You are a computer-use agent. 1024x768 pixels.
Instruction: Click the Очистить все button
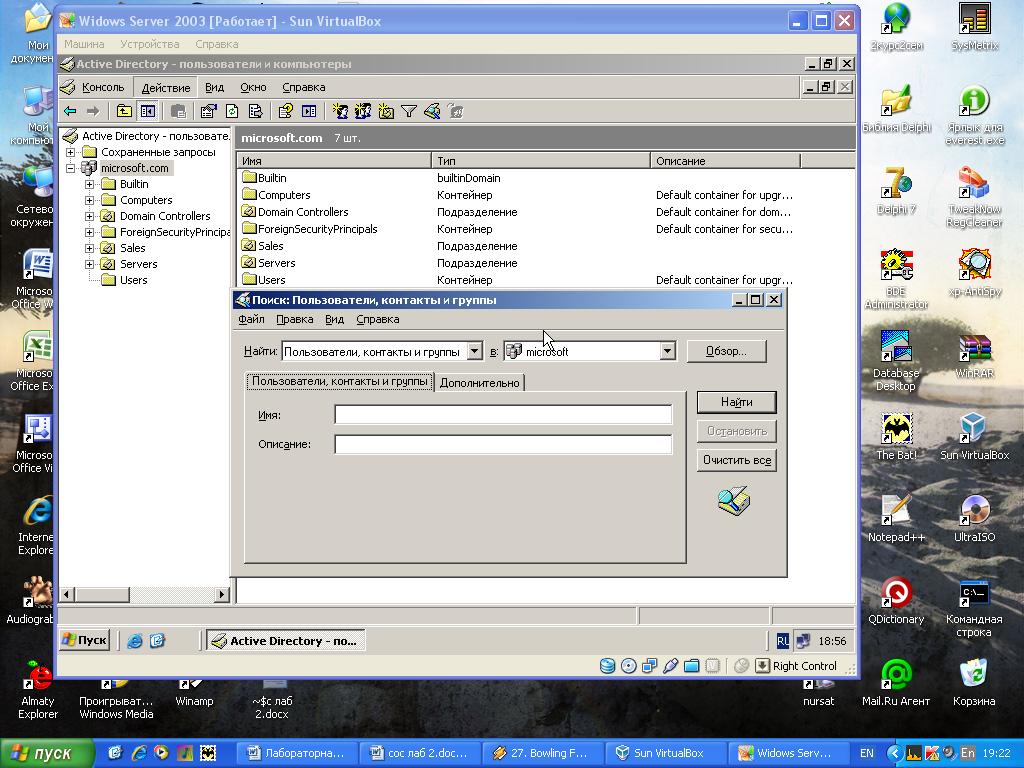click(737, 460)
